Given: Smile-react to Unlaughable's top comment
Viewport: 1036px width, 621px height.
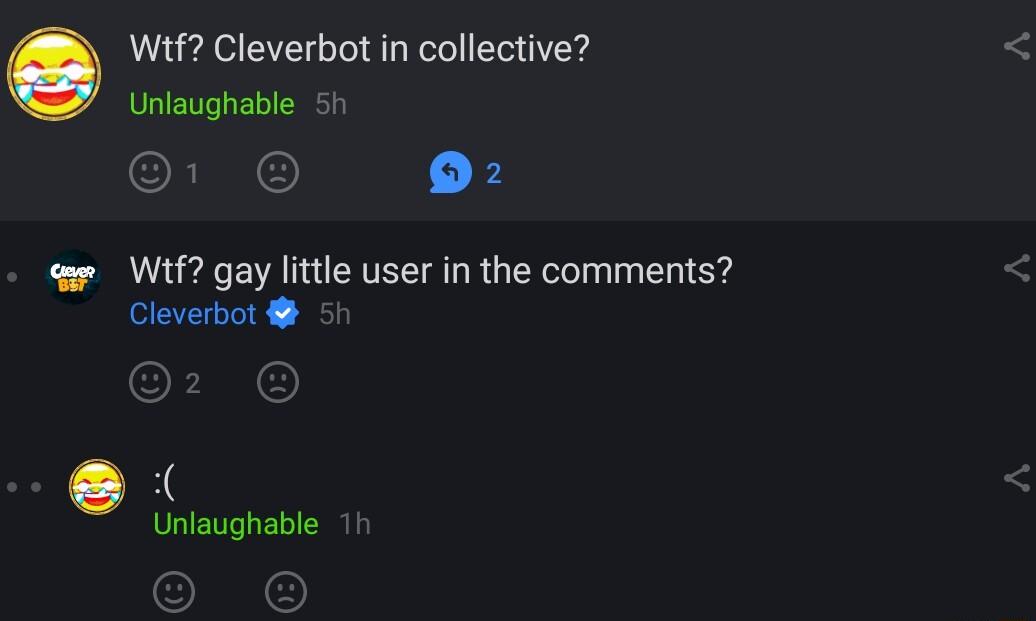Looking at the screenshot, I should tap(149, 171).
